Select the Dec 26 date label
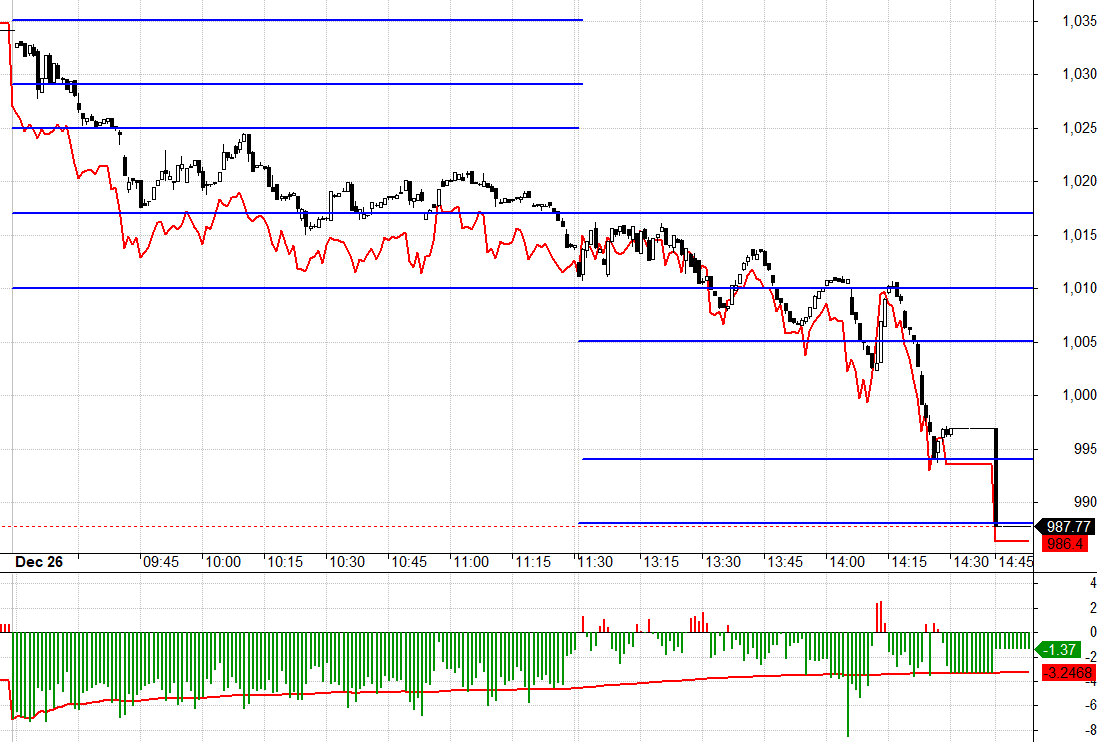The height and width of the screenshot is (742, 1097). 39,563
